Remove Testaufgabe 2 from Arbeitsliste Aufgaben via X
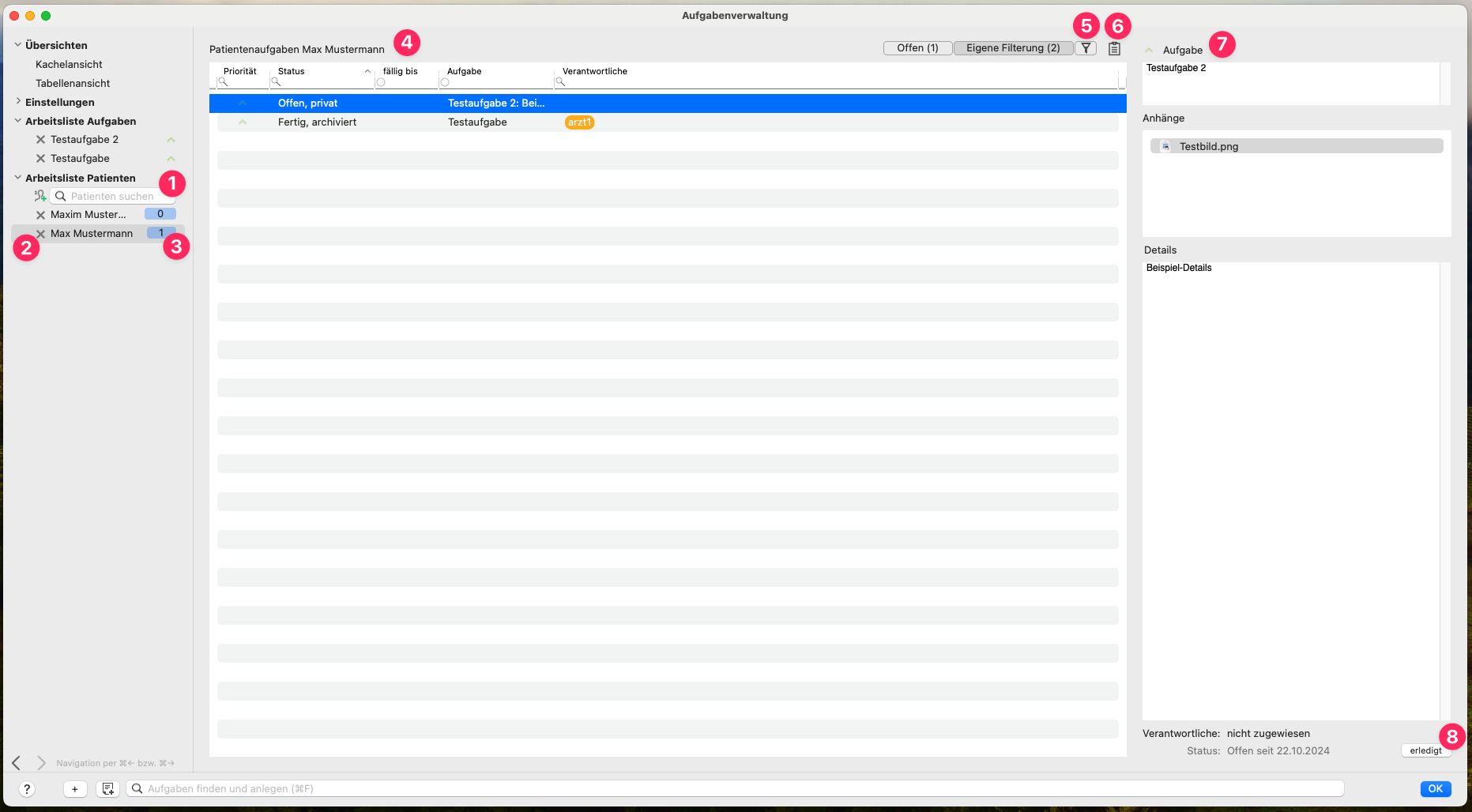 [x=40, y=140]
